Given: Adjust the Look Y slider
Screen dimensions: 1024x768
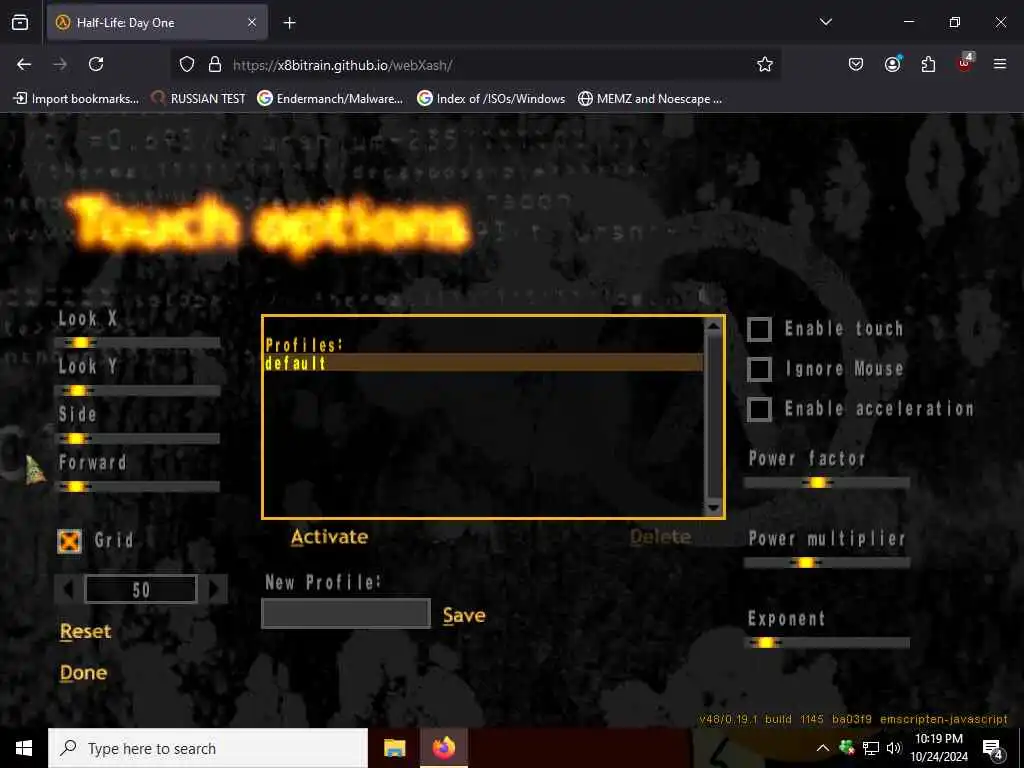Looking at the screenshot, I should [138, 391].
